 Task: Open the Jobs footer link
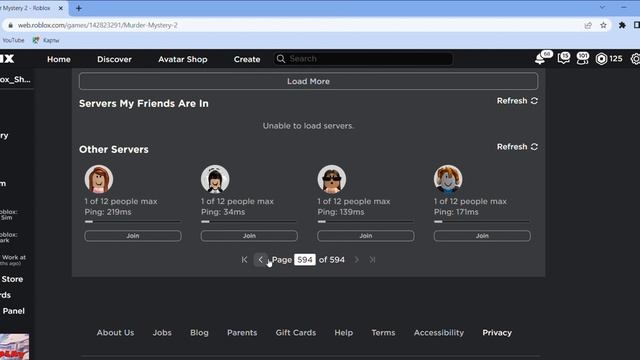pos(162,333)
